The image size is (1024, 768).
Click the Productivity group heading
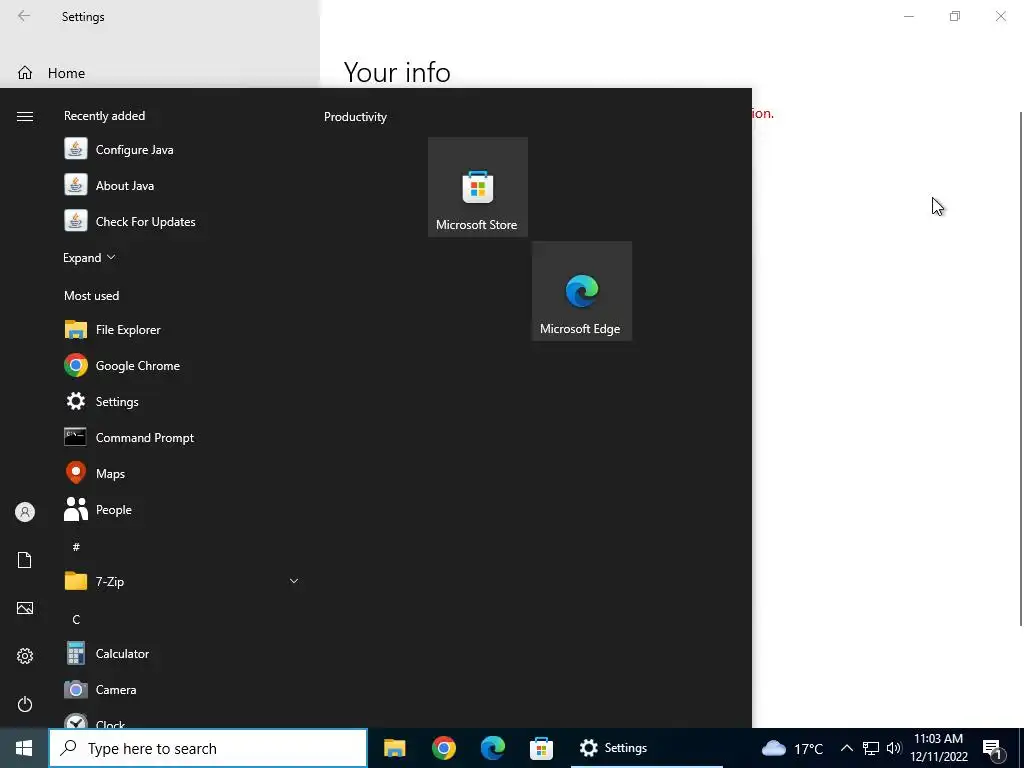[x=355, y=117]
